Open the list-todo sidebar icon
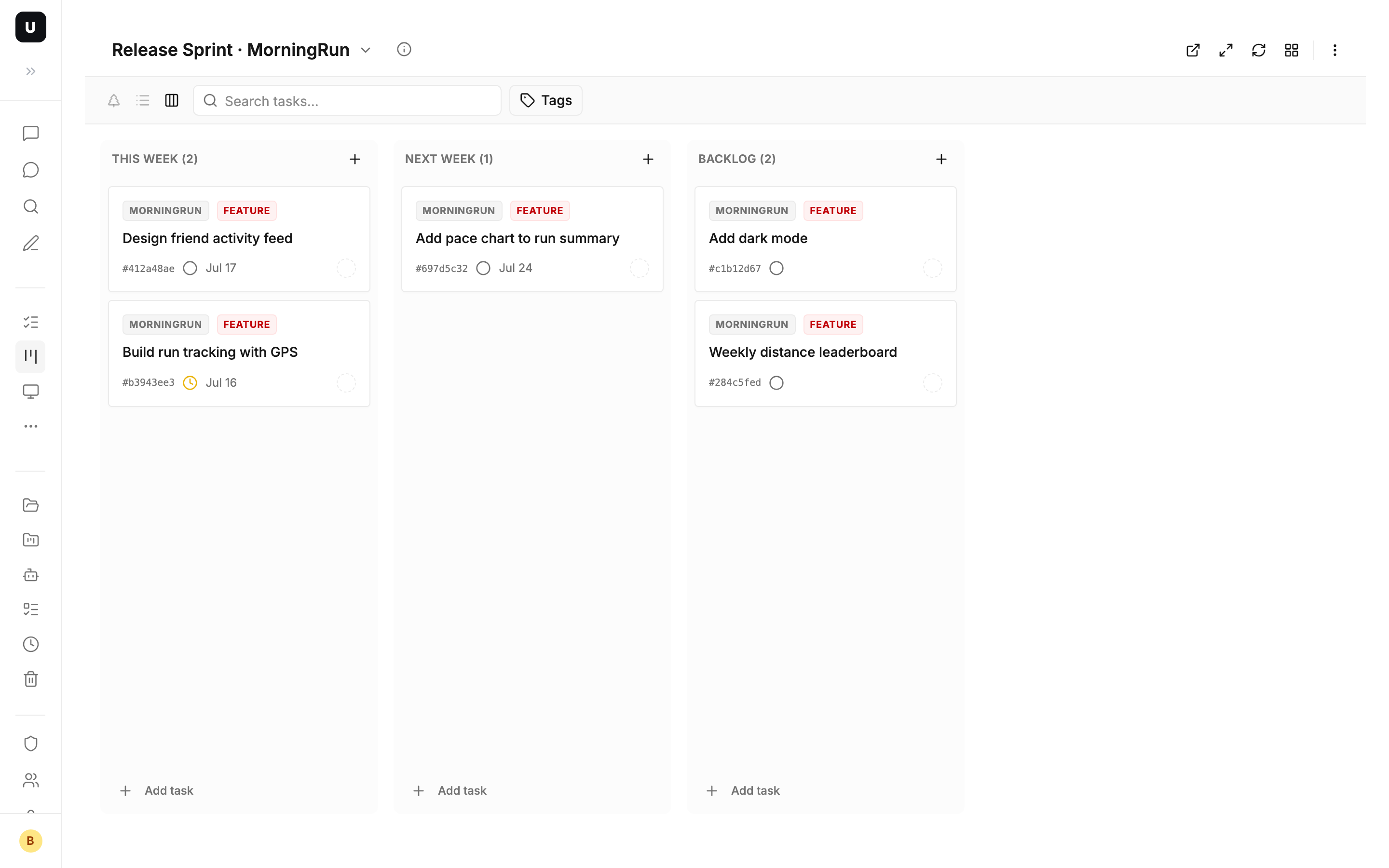 [x=30, y=609]
